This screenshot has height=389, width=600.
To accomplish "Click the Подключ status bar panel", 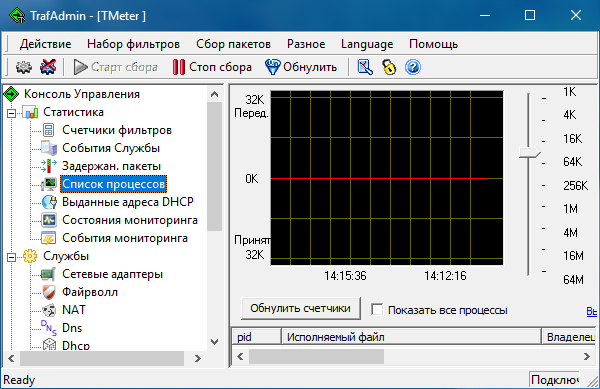I will tap(554, 379).
